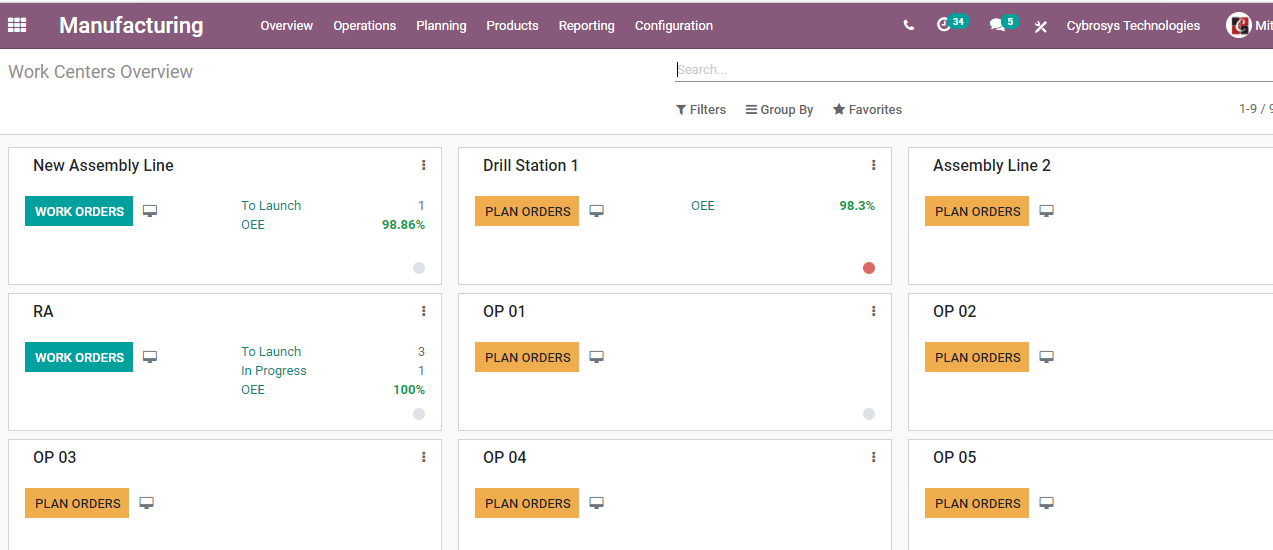
Task: Open In Progress link on RA card
Action: (x=274, y=371)
